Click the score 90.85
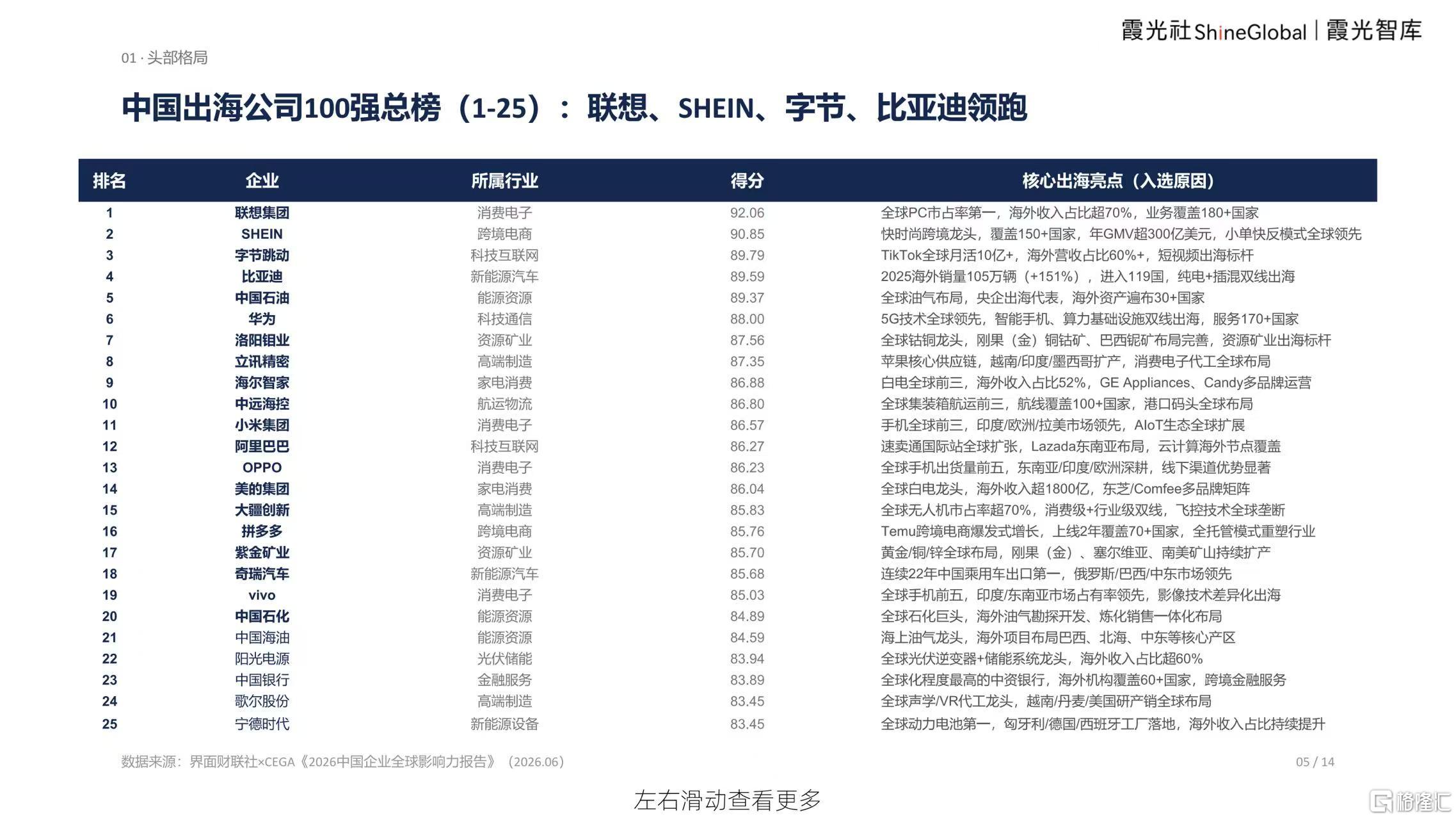This screenshot has height=819, width=1456. click(747, 234)
